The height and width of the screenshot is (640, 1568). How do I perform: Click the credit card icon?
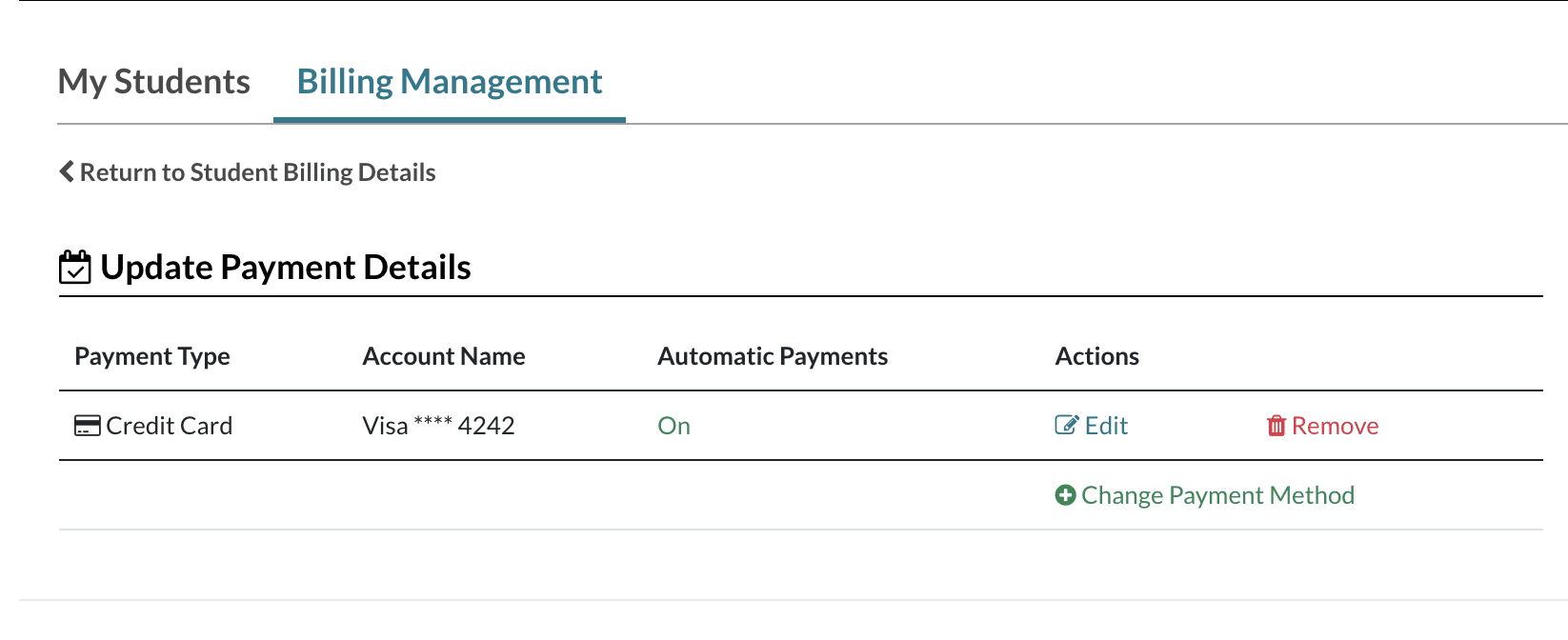pos(88,426)
